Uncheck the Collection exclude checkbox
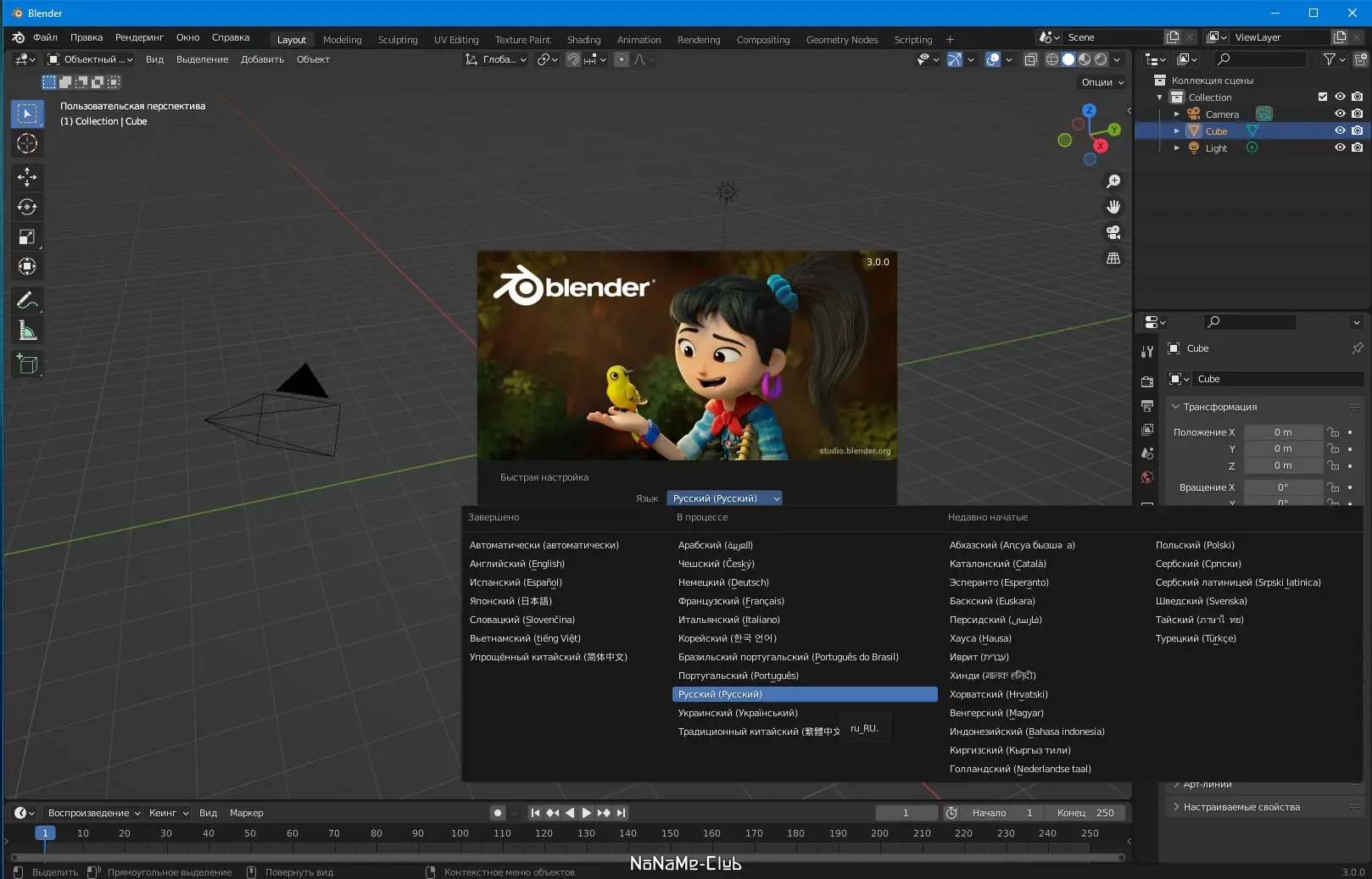 (1322, 97)
